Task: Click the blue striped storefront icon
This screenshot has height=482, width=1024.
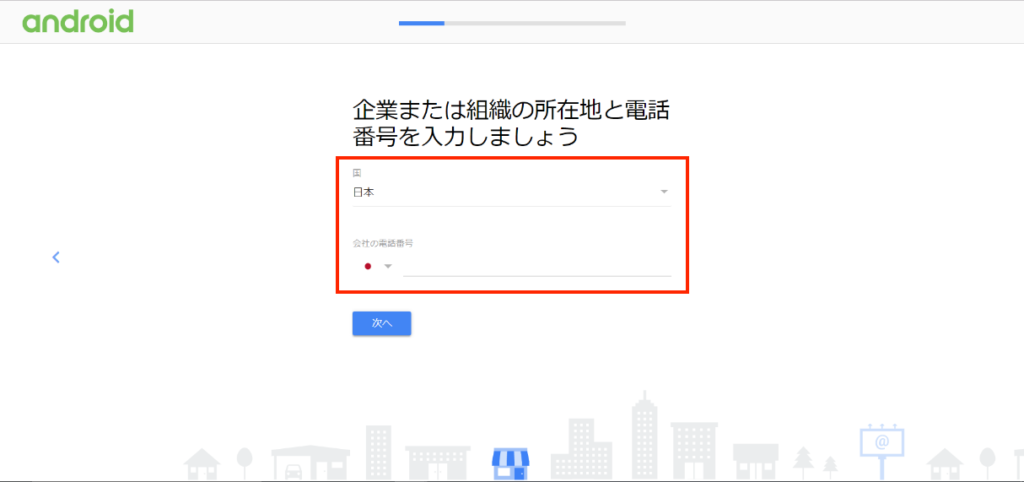Action: tap(509, 462)
